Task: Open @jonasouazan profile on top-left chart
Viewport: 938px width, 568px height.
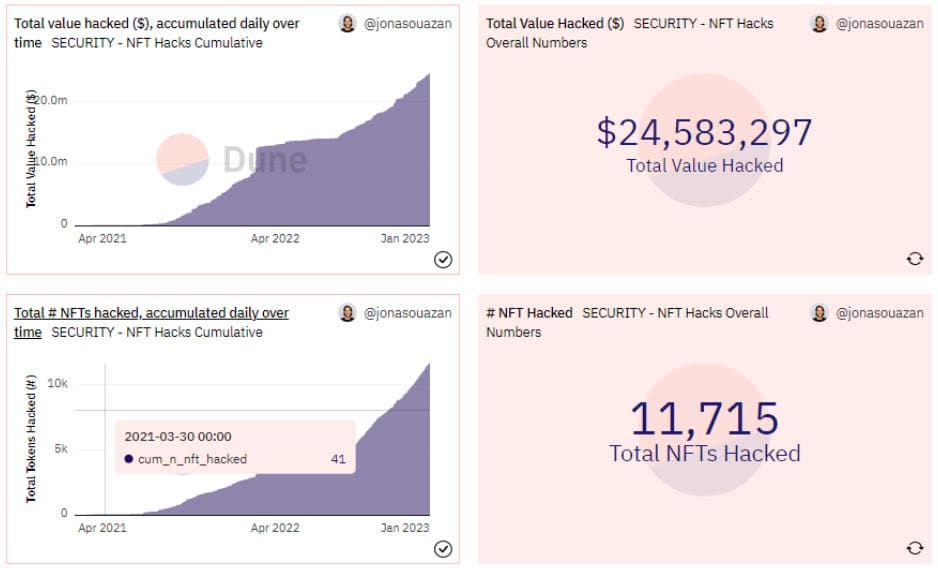Action: [408, 23]
